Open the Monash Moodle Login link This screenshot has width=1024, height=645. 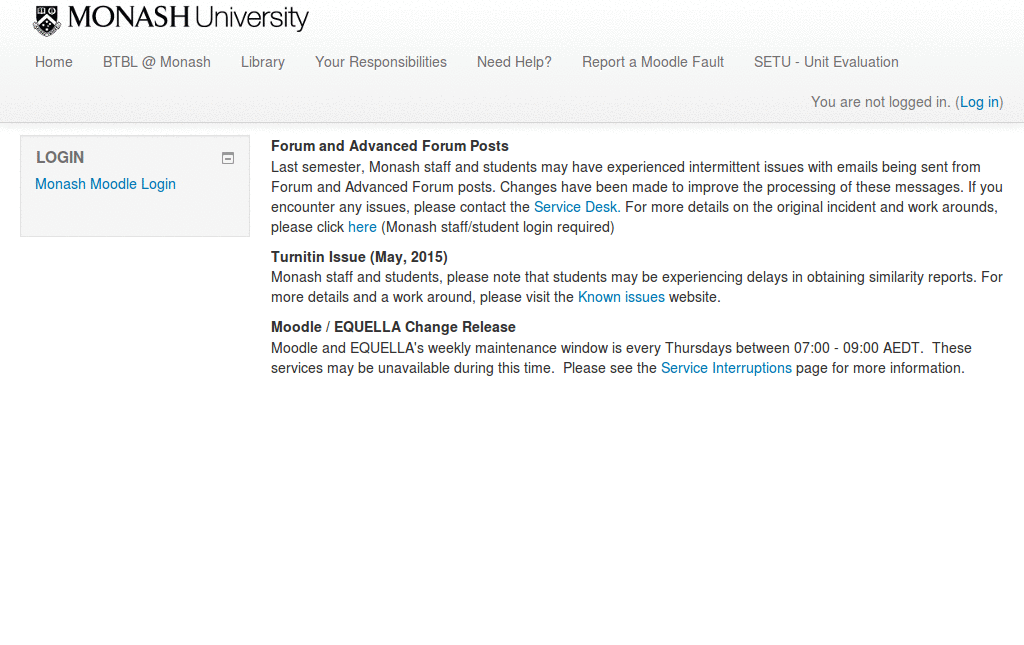coord(105,184)
